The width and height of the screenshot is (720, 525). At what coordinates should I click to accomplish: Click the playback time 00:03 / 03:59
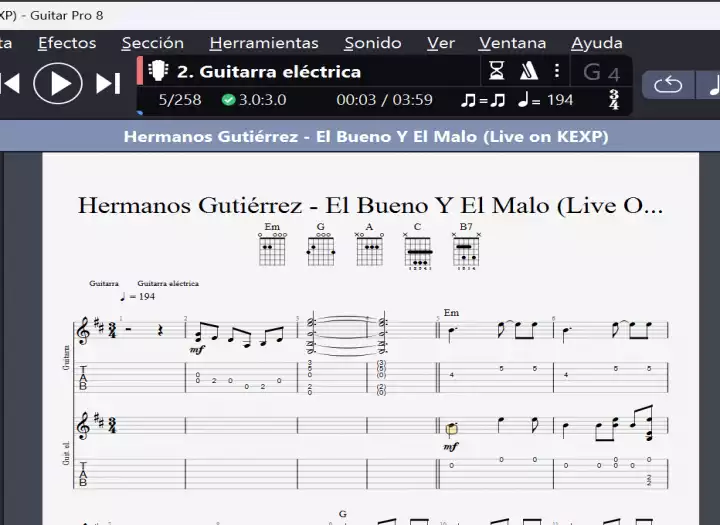pos(384,100)
